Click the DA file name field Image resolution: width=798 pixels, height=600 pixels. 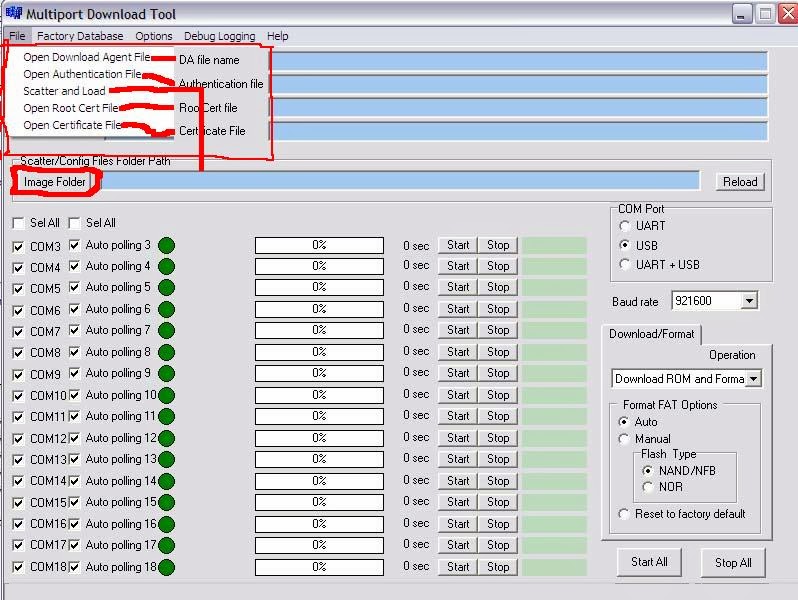pos(519,61)
